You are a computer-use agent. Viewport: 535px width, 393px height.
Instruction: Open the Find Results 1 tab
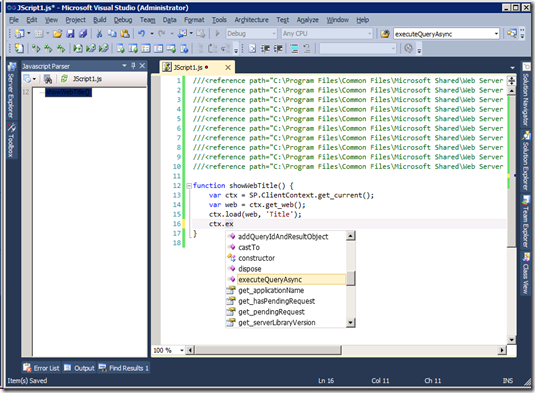pos(124,368)
